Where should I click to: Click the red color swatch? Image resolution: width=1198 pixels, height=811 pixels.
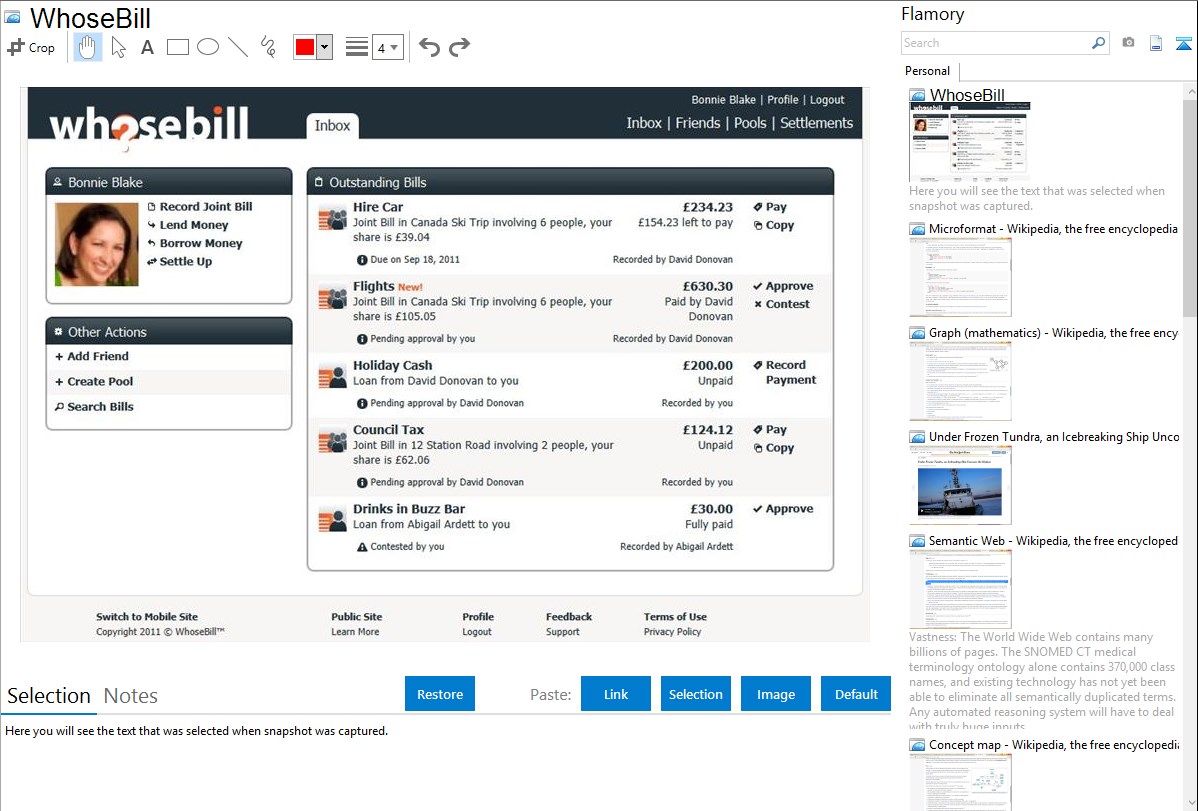[x=305, y=47]
